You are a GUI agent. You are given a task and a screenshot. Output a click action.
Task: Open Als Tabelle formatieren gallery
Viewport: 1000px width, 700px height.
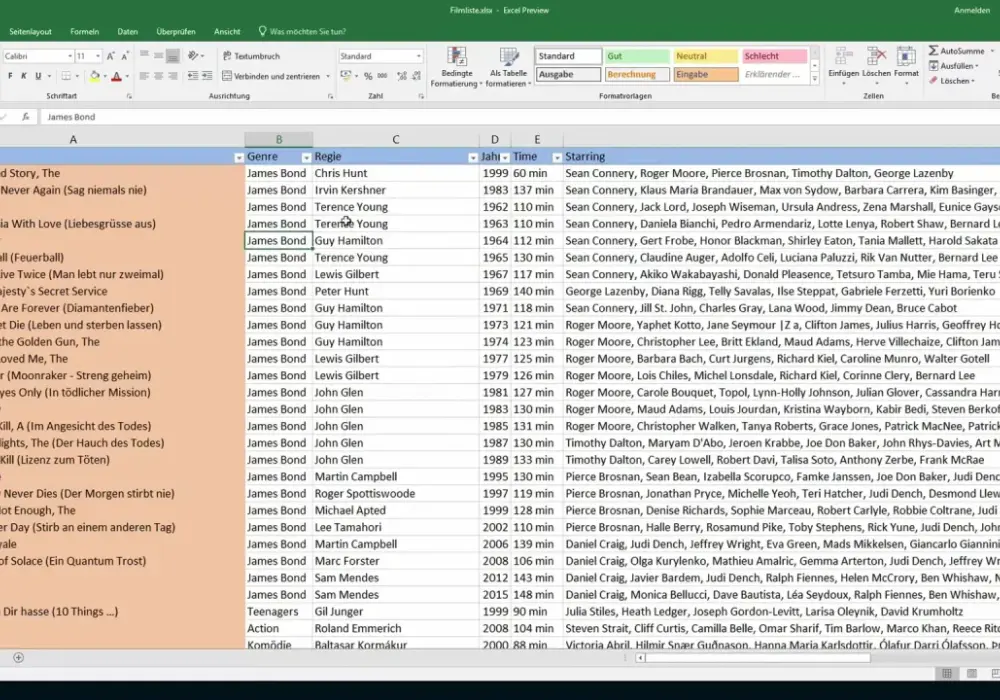point(508,67)
